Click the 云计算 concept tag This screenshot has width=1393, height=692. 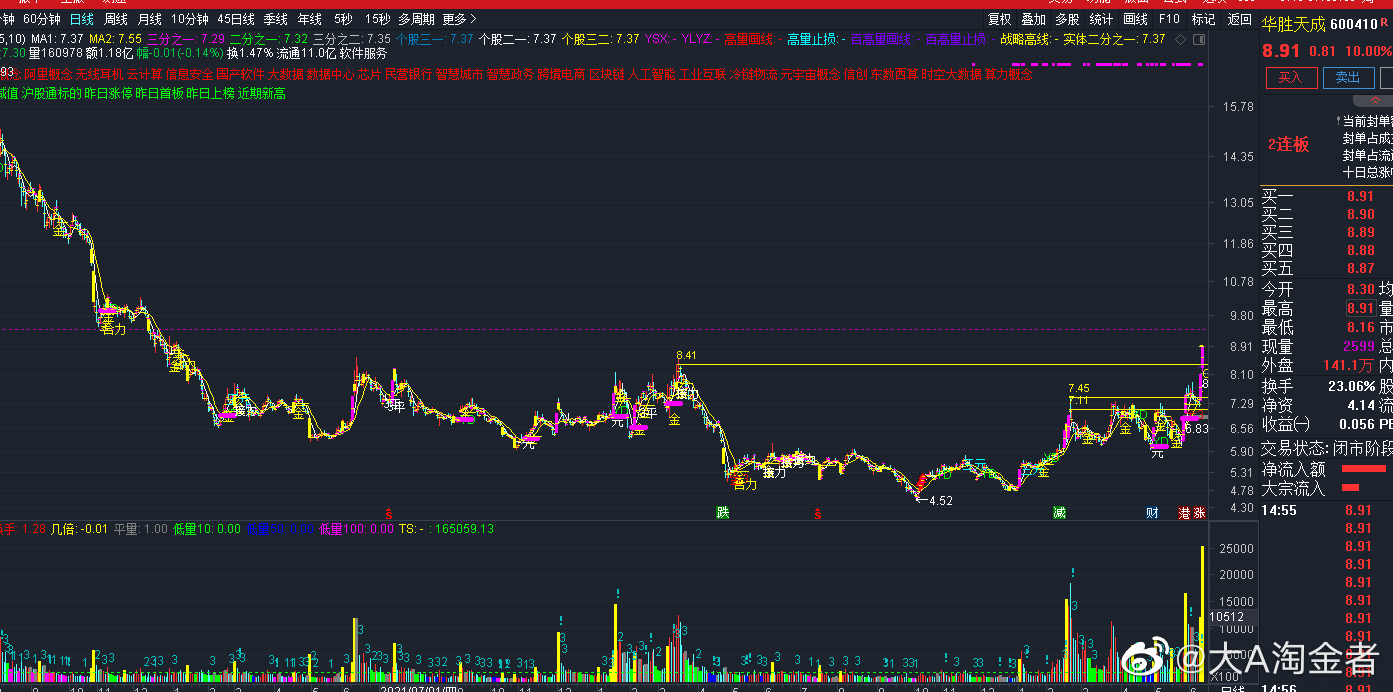pos(144,74)
